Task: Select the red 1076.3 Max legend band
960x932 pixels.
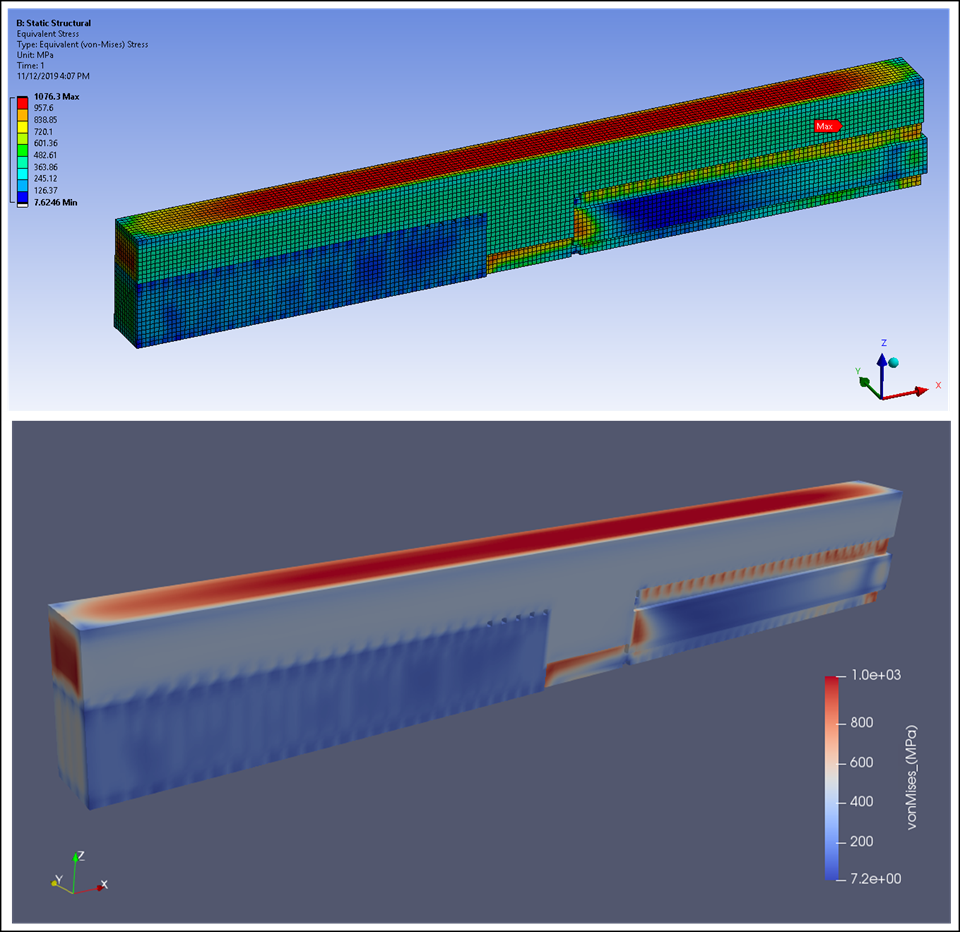Action: coord(24,102)
